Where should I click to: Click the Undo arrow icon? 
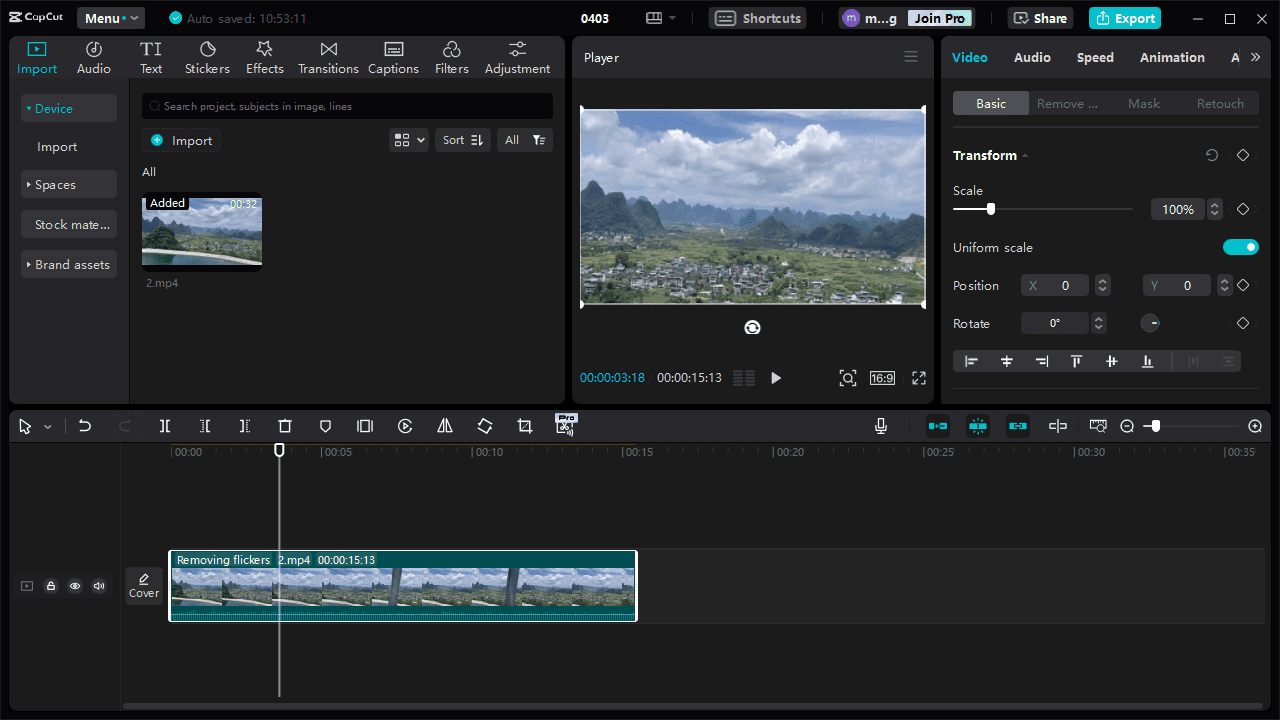(85, 426)
